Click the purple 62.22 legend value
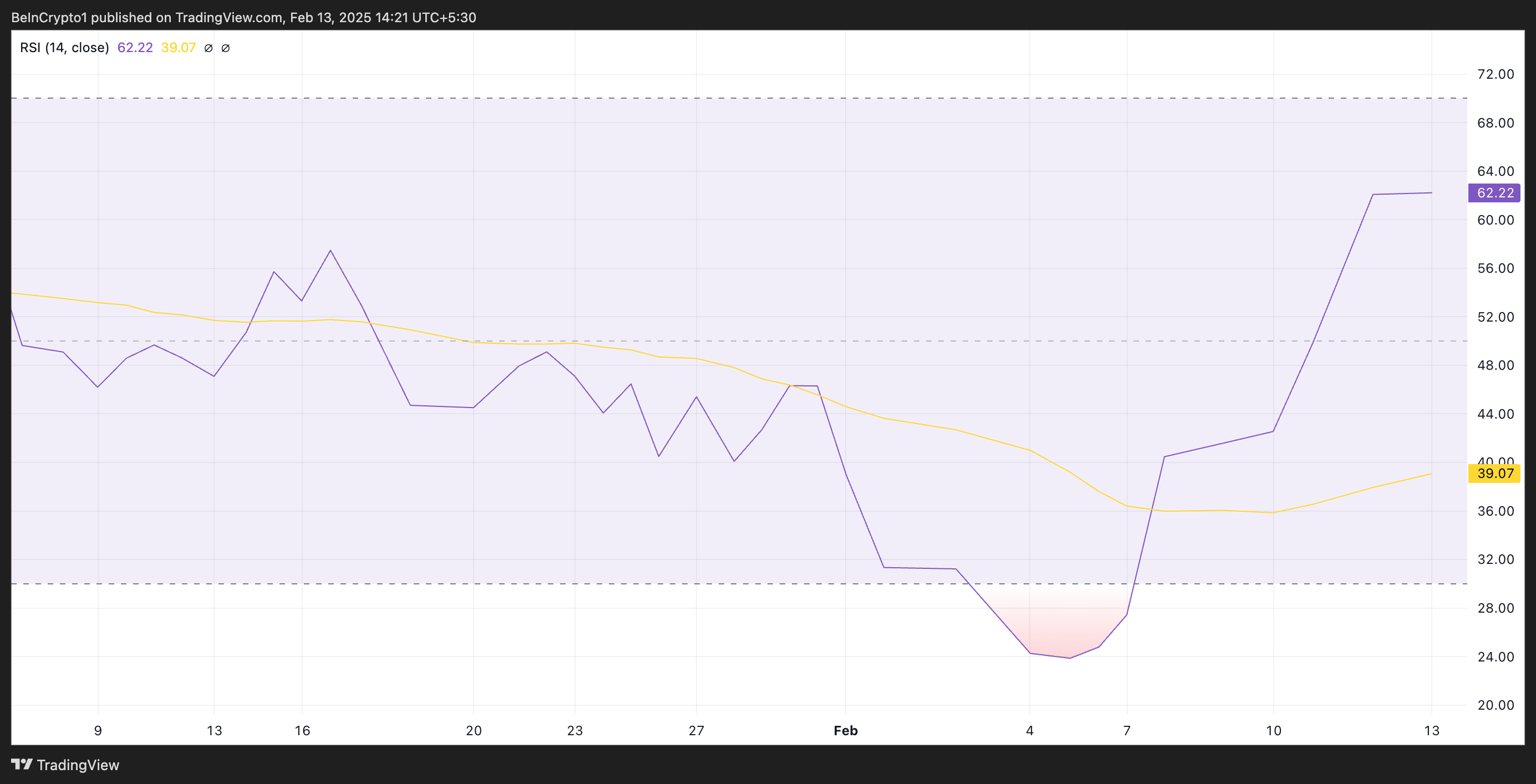Viewport: 1536px width, 784px height. pyautogui.click(x=135, y=48)
